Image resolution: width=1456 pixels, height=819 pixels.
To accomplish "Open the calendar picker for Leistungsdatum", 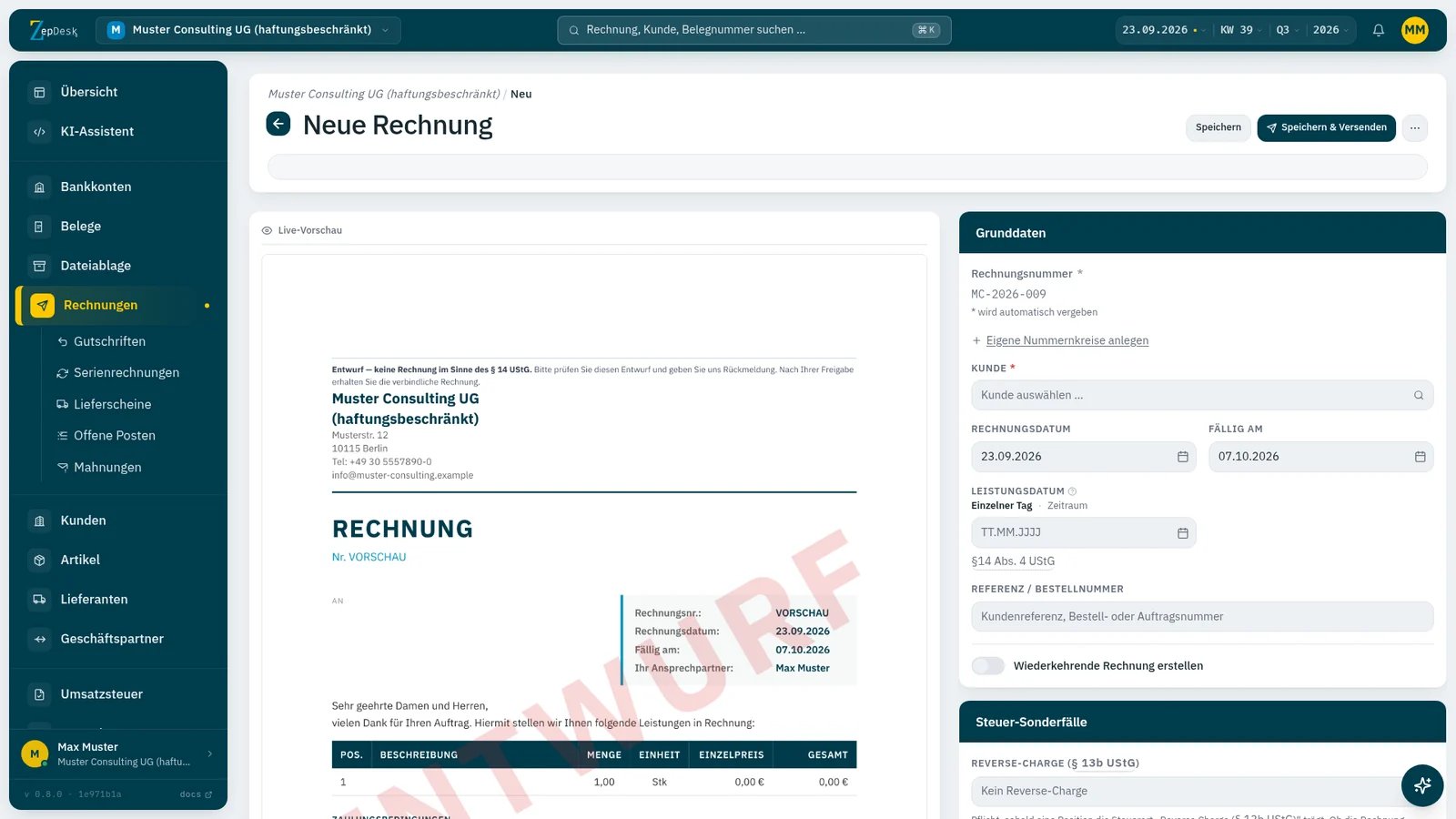I will [1183, 533].
